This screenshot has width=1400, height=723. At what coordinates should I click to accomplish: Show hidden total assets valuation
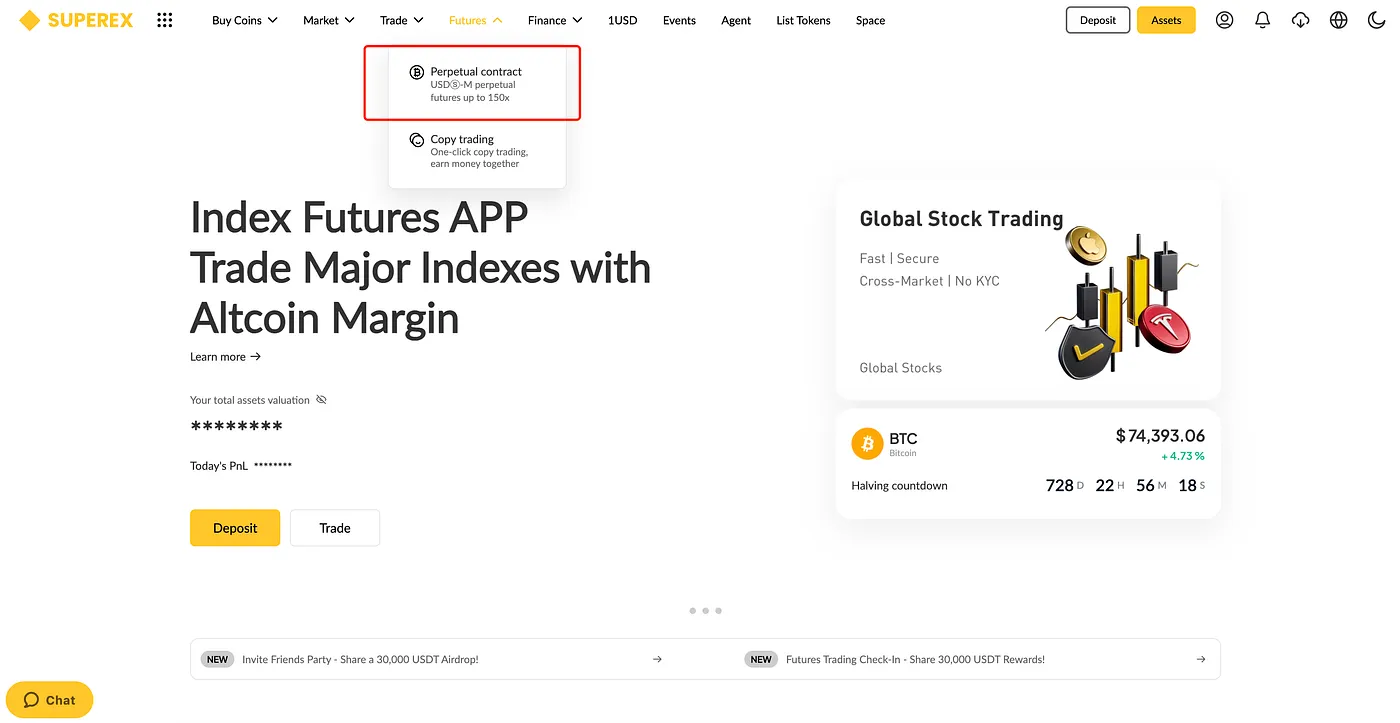(x=321, y=400)
